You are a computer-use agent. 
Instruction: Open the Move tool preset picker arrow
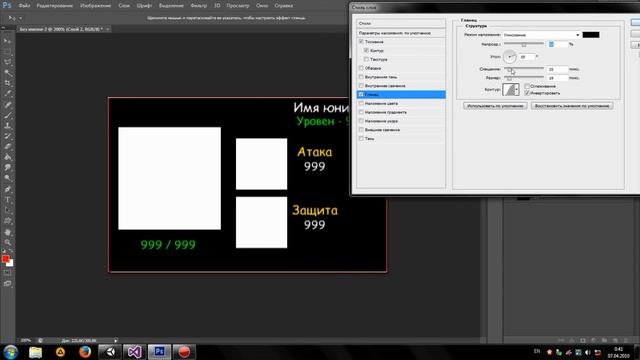[x=20, y=18]
